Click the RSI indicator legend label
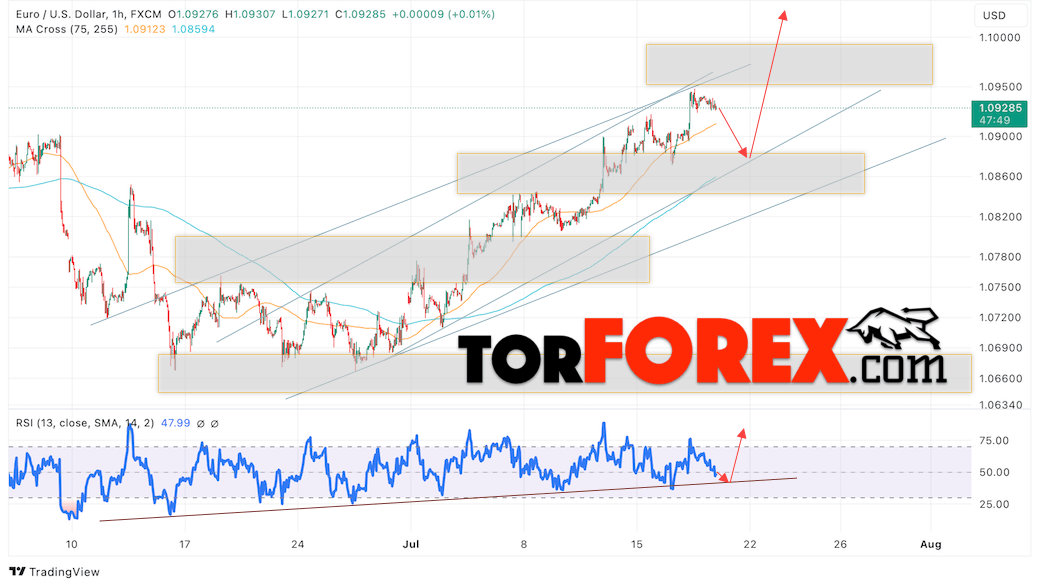The image size is (1040, 587). pos(85,423)
